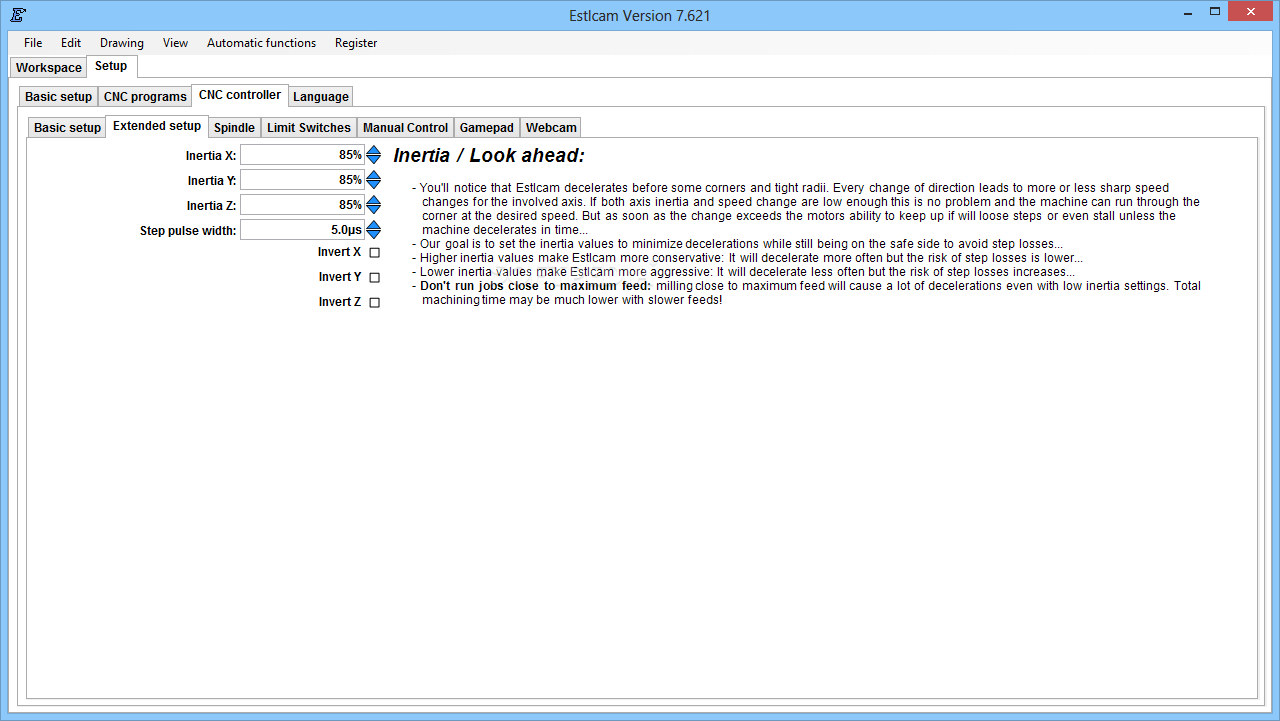Decrease the Inertia Z value with down arrow

(x=374, y=210)
